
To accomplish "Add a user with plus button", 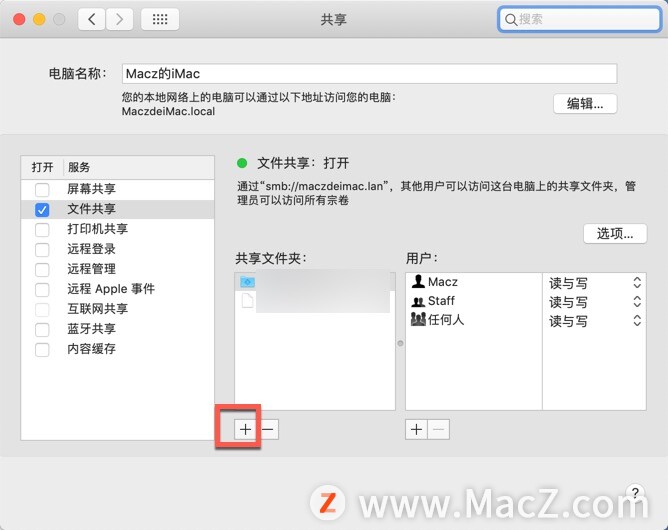I will click(416, 429).
